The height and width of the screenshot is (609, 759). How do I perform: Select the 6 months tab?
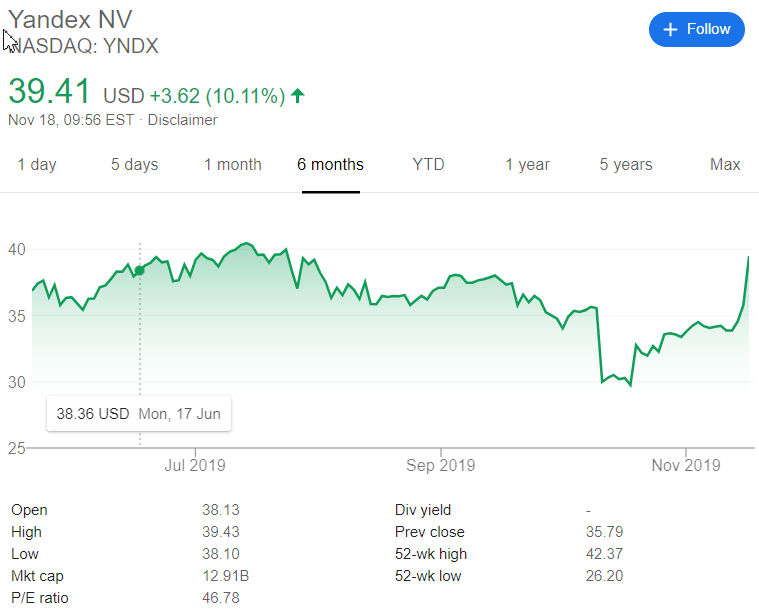point(330,165)
